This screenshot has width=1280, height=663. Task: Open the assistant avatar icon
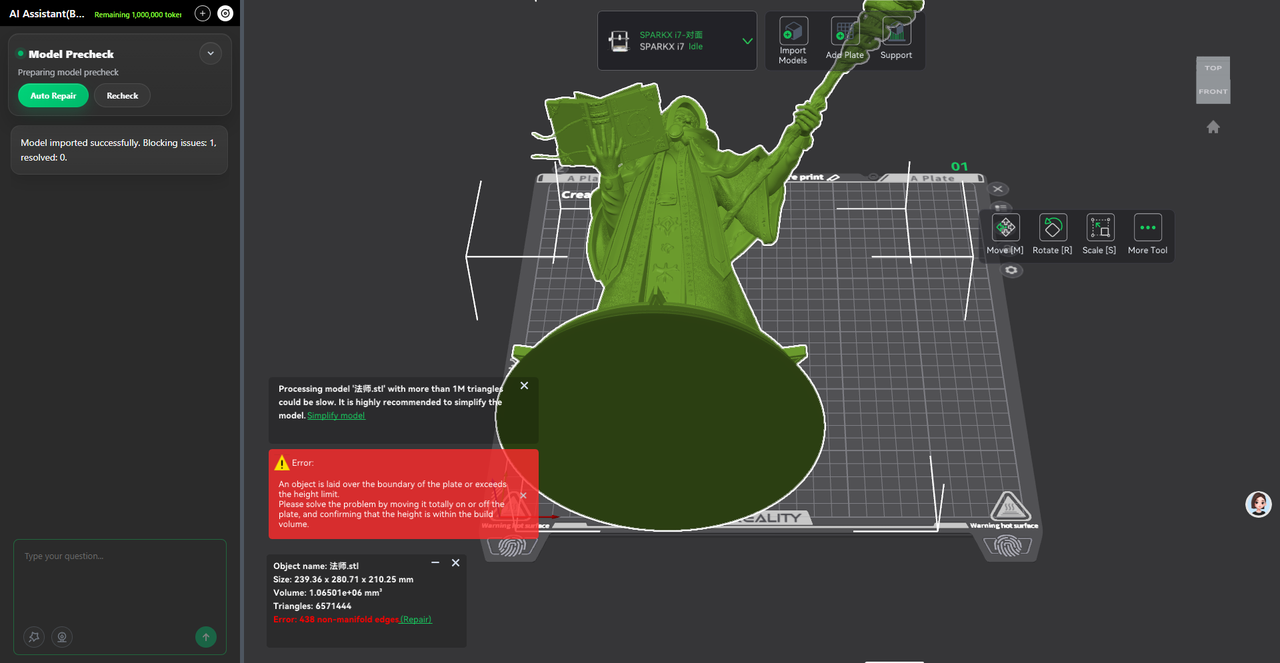(x=1259, y=504)
